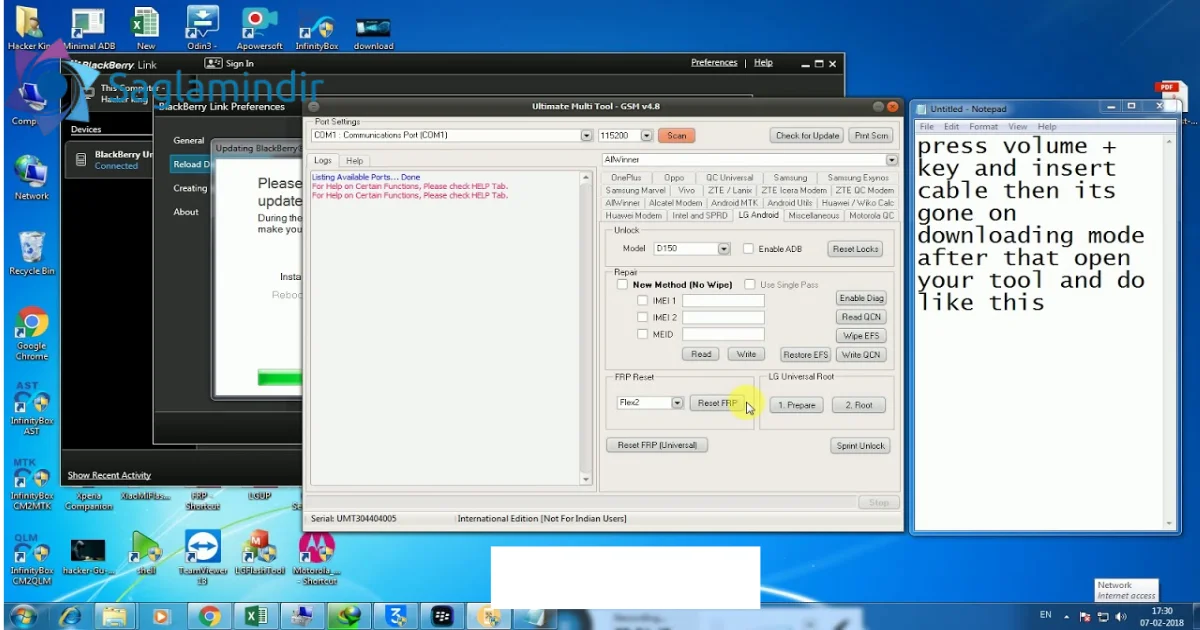Switch to the Android MTK tab
1200x630 pixels.
click(x=735, y=203)
